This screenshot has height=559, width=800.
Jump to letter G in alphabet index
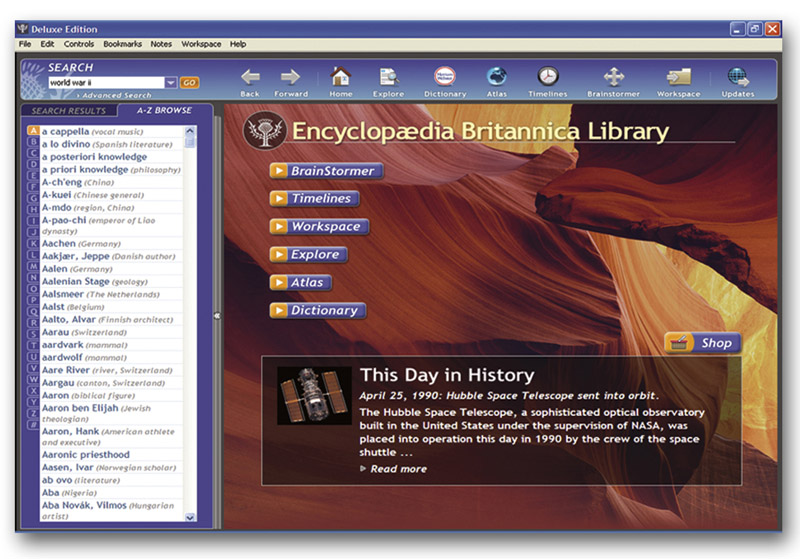pyautogui.click(x=33, y=198)
